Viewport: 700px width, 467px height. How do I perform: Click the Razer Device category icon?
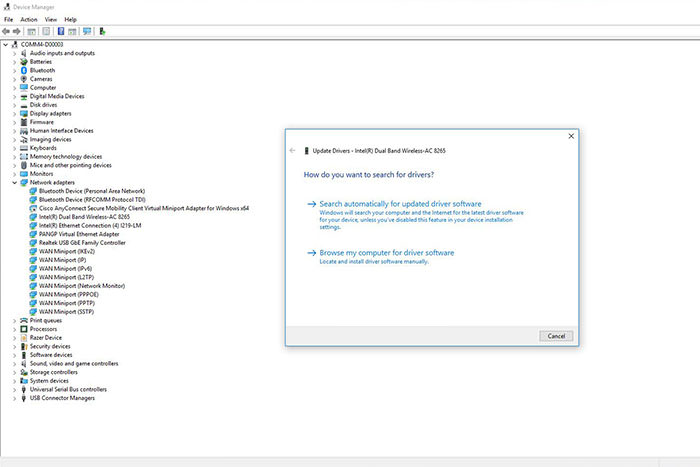24,337
